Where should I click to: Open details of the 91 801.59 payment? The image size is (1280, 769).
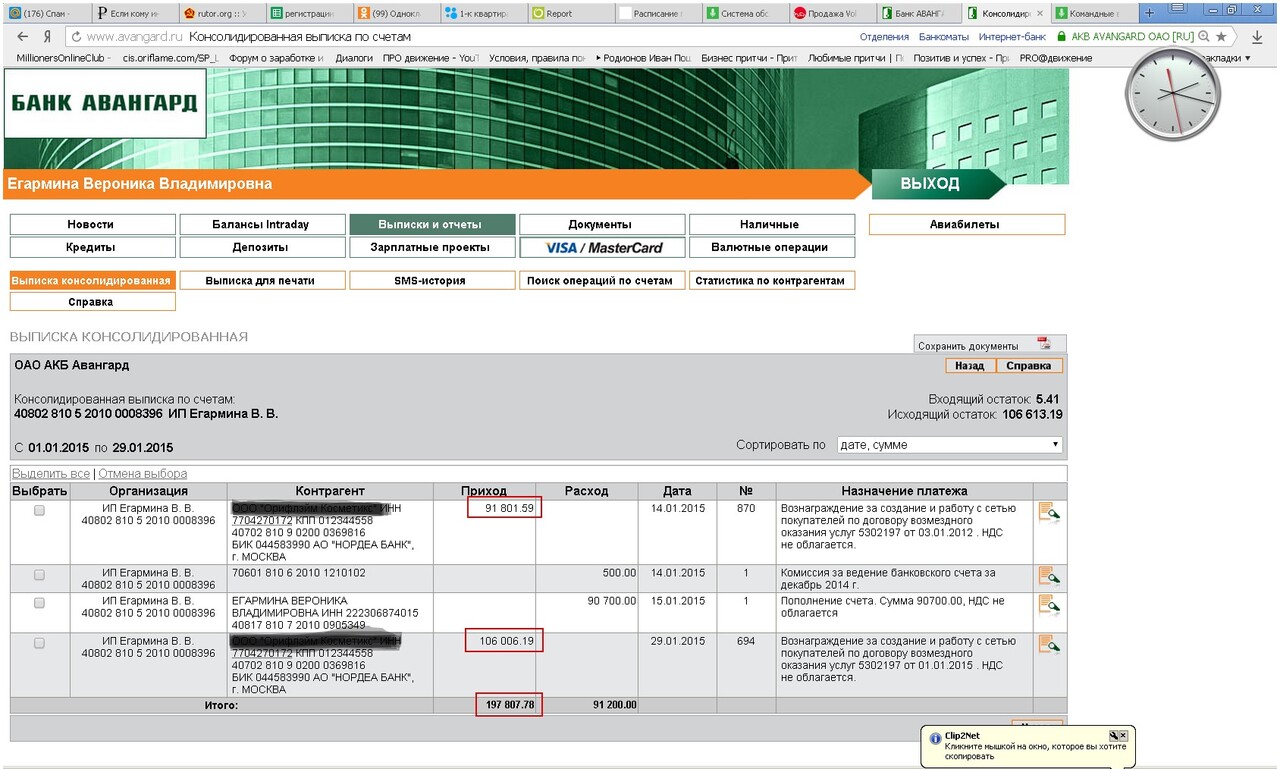[x=1049, y=513]
